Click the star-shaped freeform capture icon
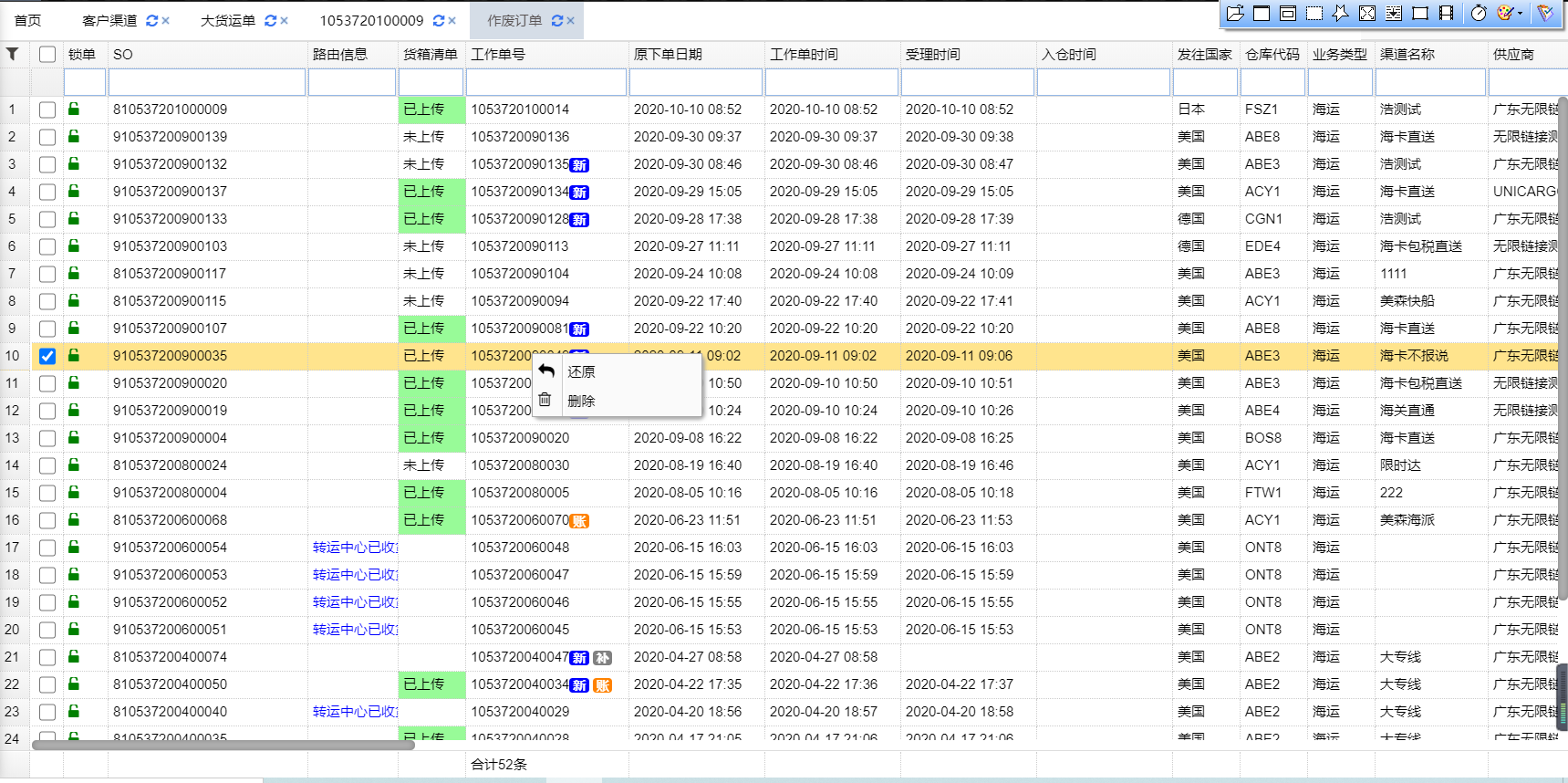Viewport: 1568px width, 783px height. pyautogui.click(x=1340, y=13)
